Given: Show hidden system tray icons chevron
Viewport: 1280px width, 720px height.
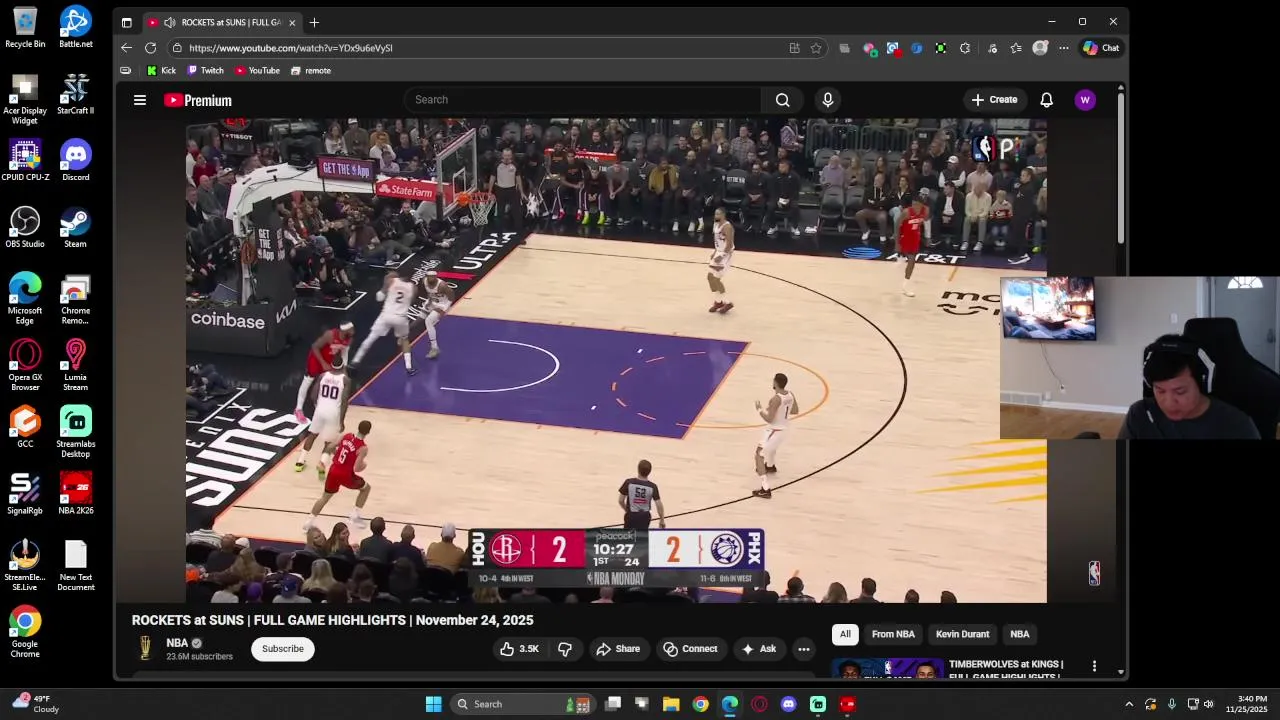Looking at the screenshot, I should pos(1129,704).
